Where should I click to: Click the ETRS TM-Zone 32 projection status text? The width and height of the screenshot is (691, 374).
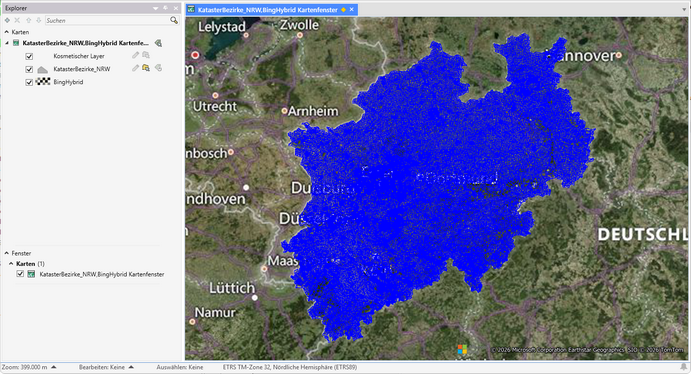[x=290, y=367]
